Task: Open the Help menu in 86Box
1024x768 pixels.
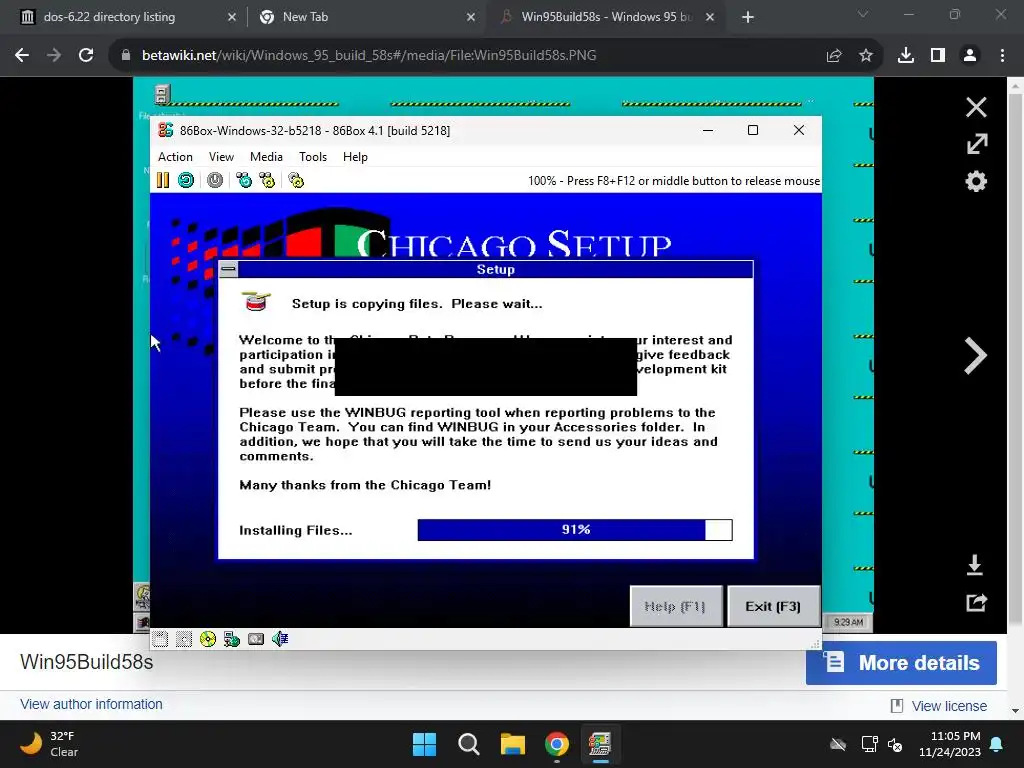Action: [355, 157]
